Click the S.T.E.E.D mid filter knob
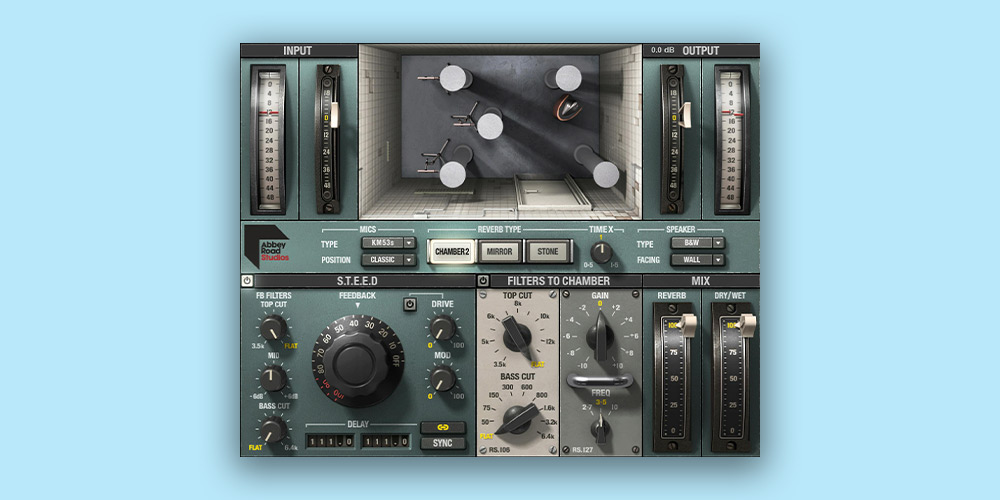1000x500 pixels. tap(270, 379)
